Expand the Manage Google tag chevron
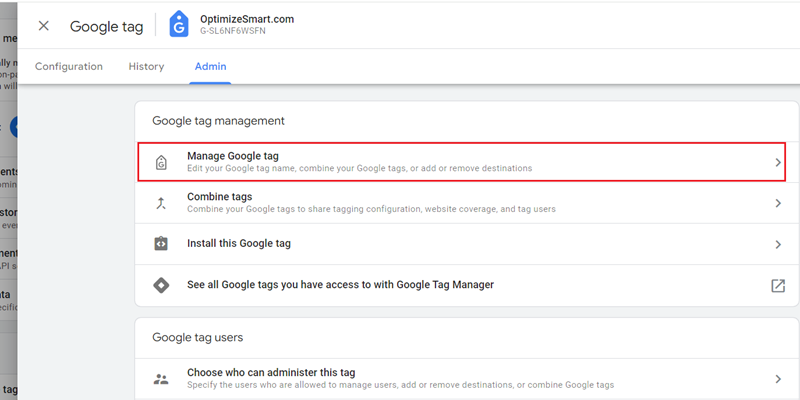This screenshot has width=800, height=400. coord(778,162)
